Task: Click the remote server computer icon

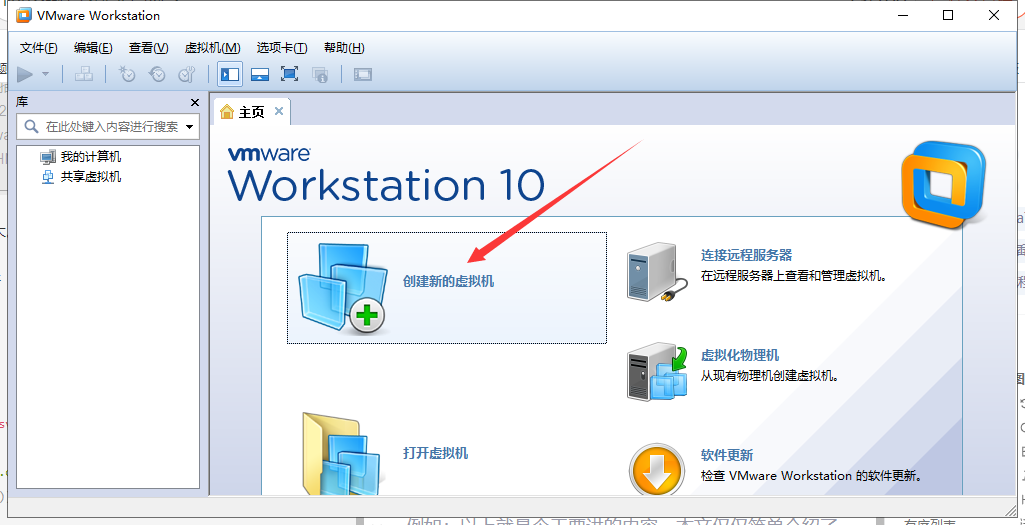Action: 658,272
